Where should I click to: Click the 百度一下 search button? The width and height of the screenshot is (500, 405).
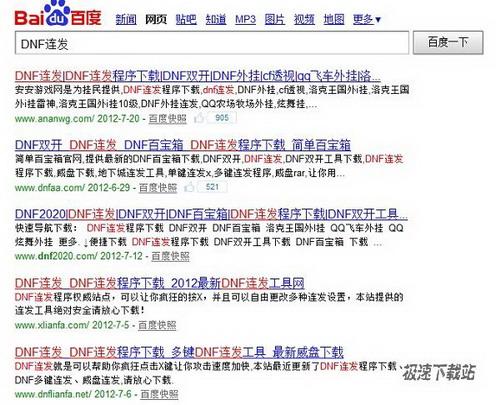pos(448,42)
